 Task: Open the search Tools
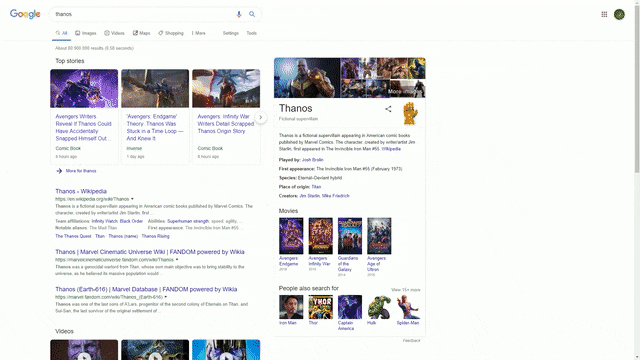point(251,33)
